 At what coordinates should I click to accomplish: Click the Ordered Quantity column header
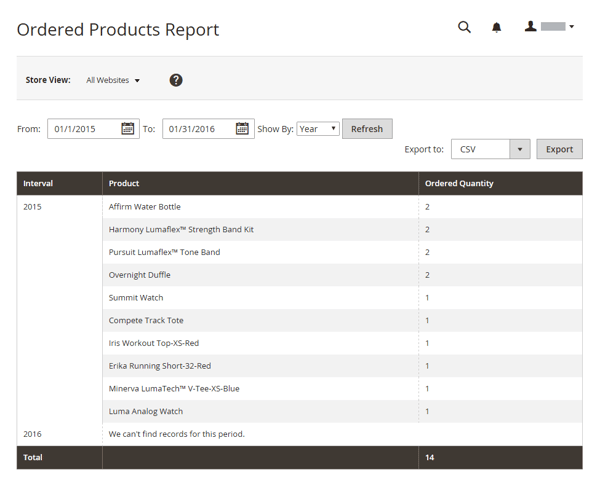459,184
